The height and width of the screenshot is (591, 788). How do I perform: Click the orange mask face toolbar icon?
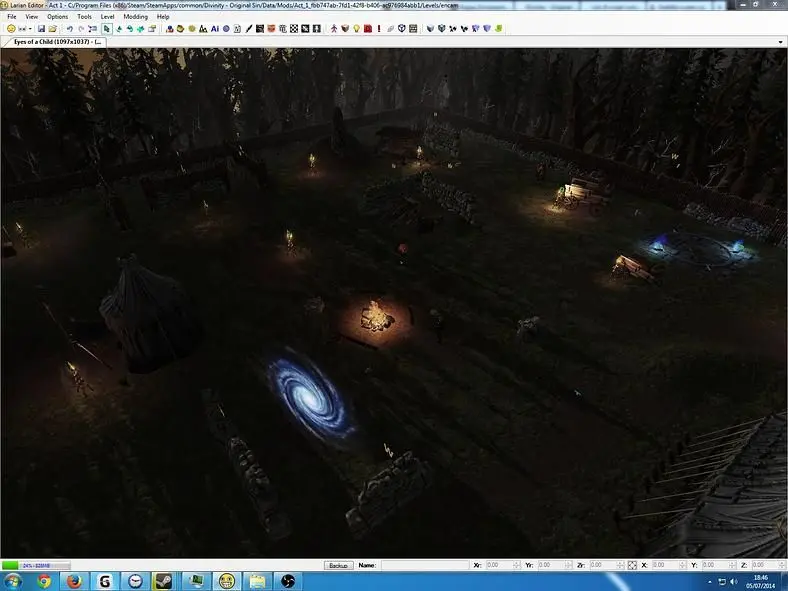pyautogui.click(x=271, y=29)
